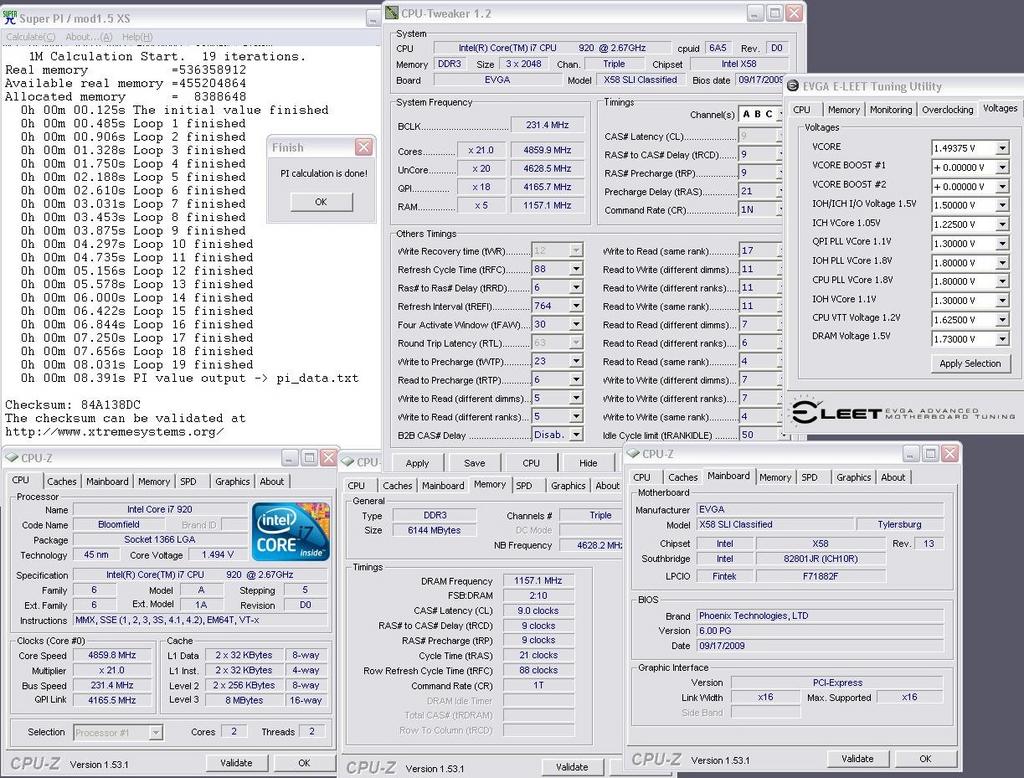This screenshot has width=1024, height=778.
Task: Click Command Rate CR 1N value
Action: [x=760, y=210]
